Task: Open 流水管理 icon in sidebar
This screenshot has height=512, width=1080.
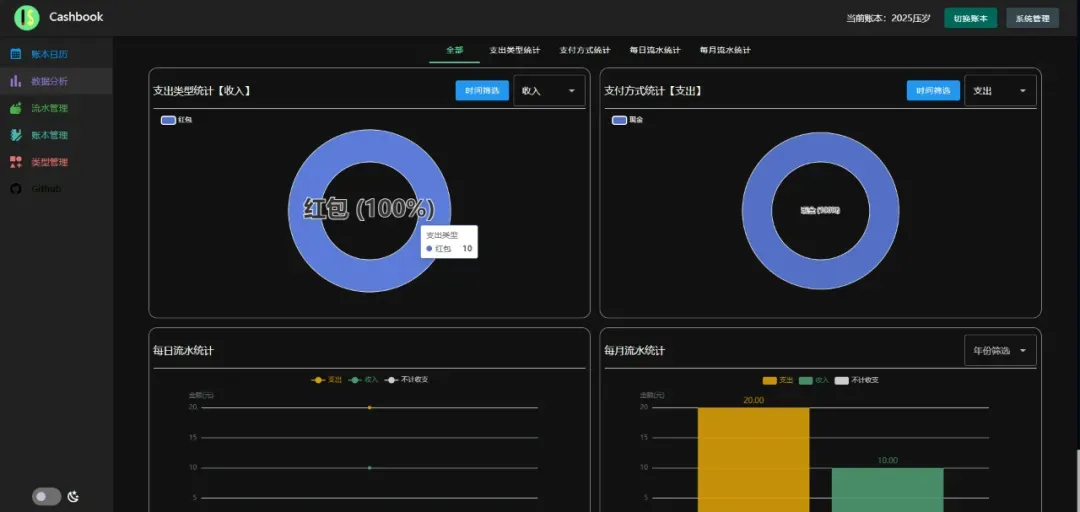Action: coord(16,108)
